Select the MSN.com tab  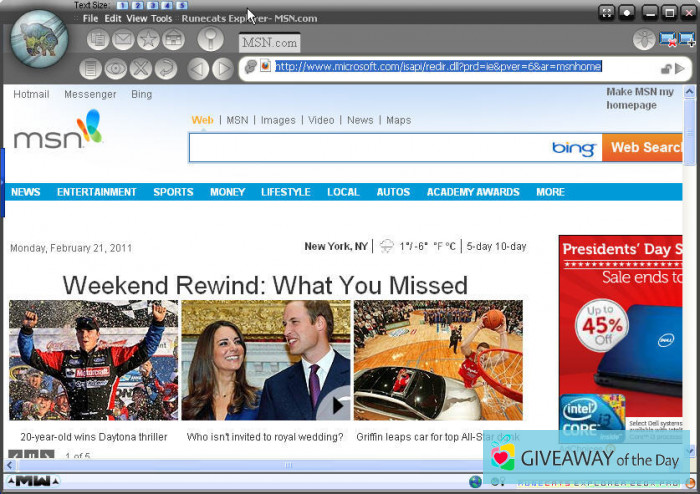[x=270, y=43]
